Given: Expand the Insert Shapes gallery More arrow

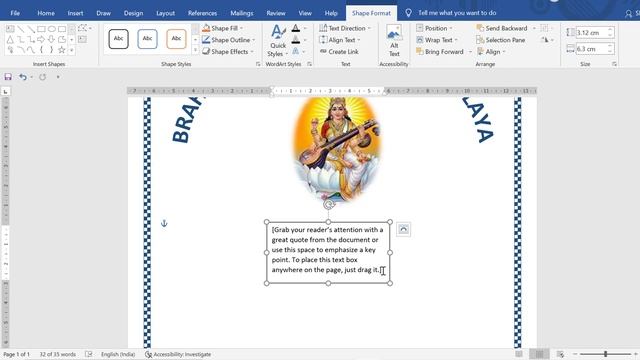Looking at the screenshot, I should pyautogui.click(x=71, y=50).
